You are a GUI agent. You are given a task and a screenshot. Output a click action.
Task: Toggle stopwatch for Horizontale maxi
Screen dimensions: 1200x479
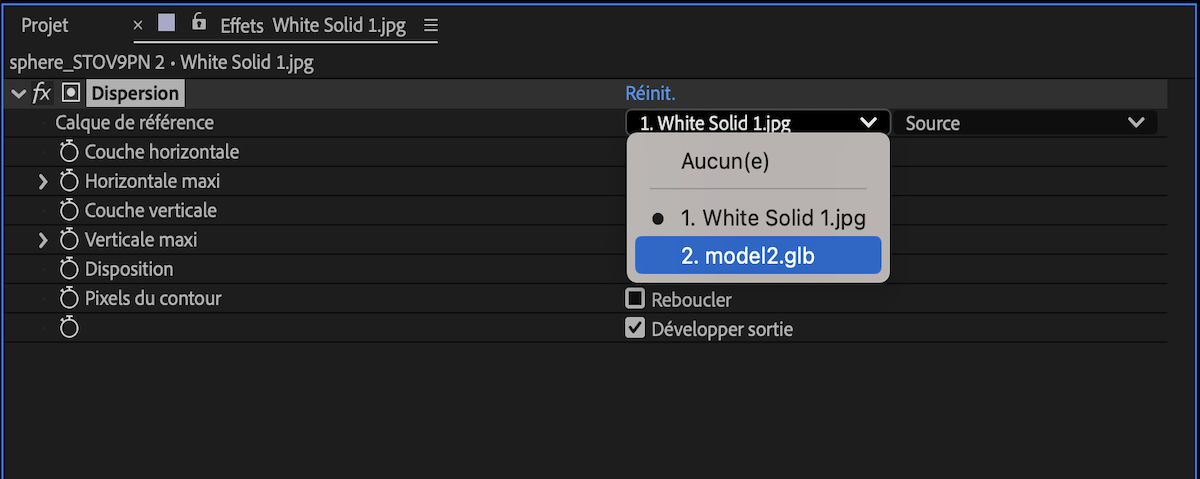pyautogui.click(x=69, y=181)
